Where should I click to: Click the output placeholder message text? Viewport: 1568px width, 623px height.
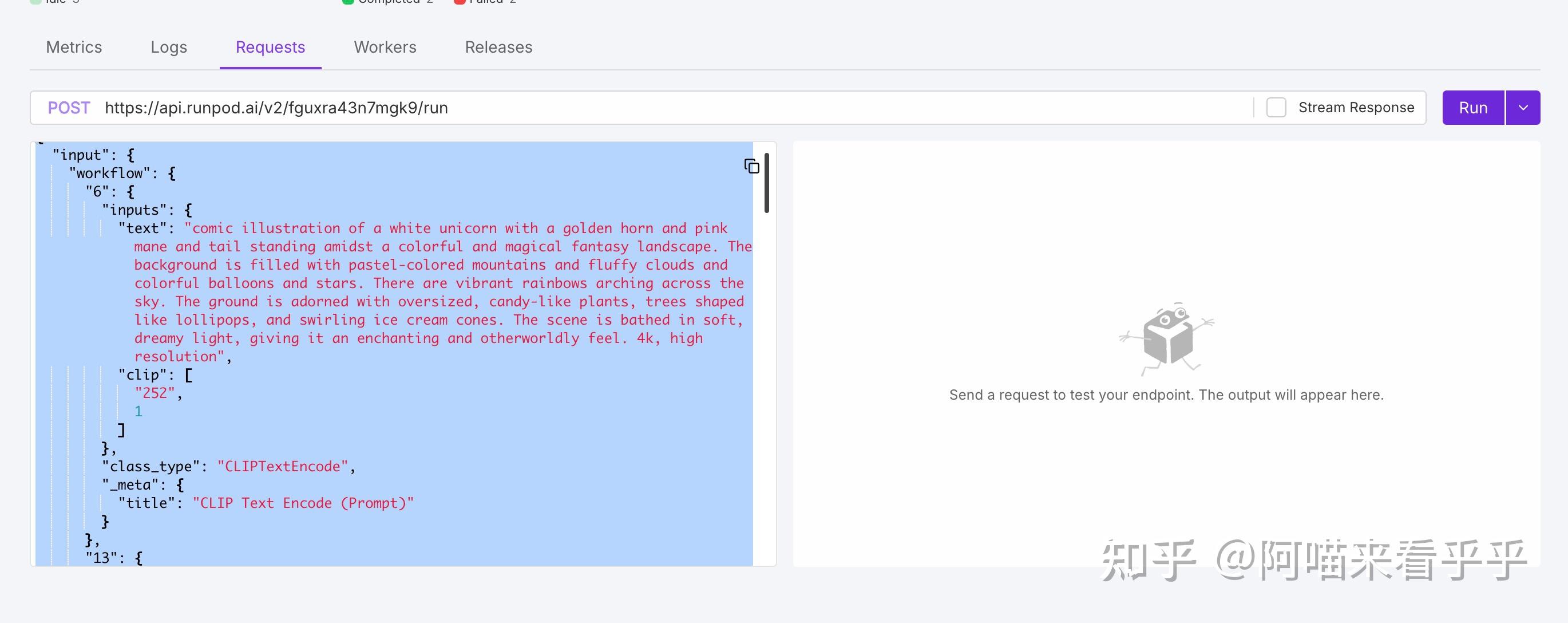(x=1166, y=395)
